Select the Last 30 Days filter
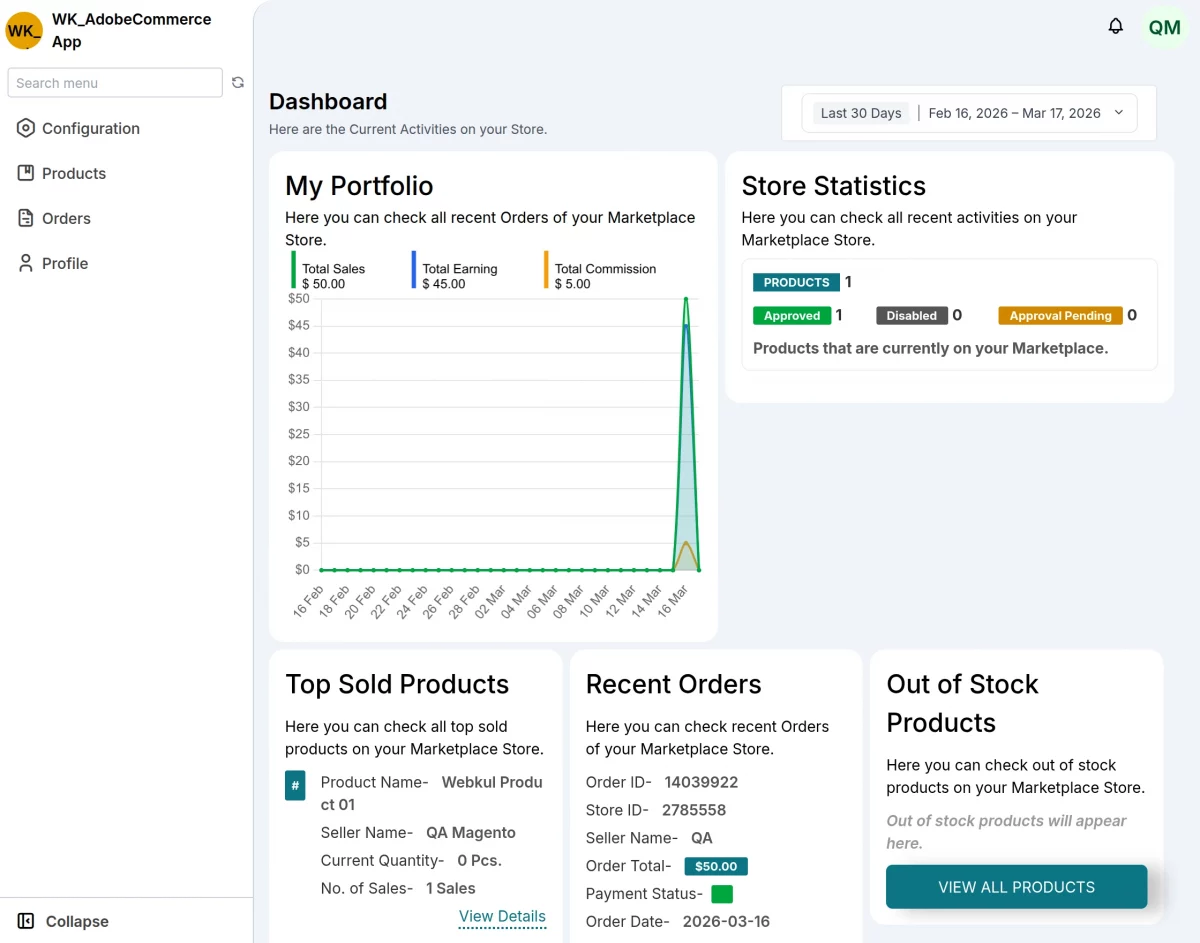This screenshot has width=1200, height=943. coord(861,113)
